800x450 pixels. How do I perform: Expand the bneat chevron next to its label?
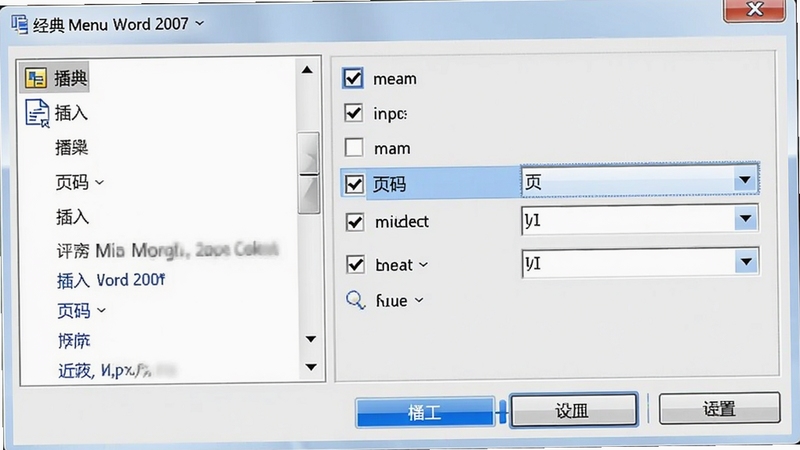pyautogui.click(x=423, y=265)
